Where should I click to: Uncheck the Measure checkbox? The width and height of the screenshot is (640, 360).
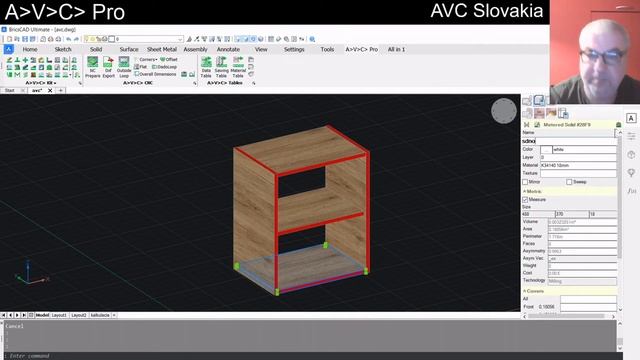click(x=525, y=200)
